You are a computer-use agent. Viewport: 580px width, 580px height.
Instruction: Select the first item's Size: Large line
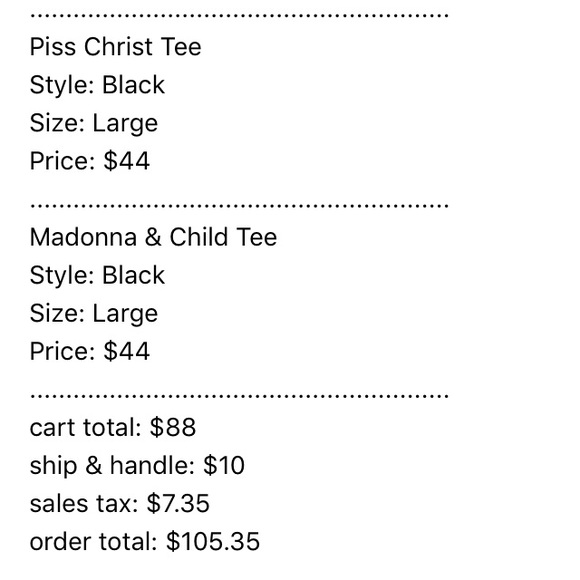point(94,124)
